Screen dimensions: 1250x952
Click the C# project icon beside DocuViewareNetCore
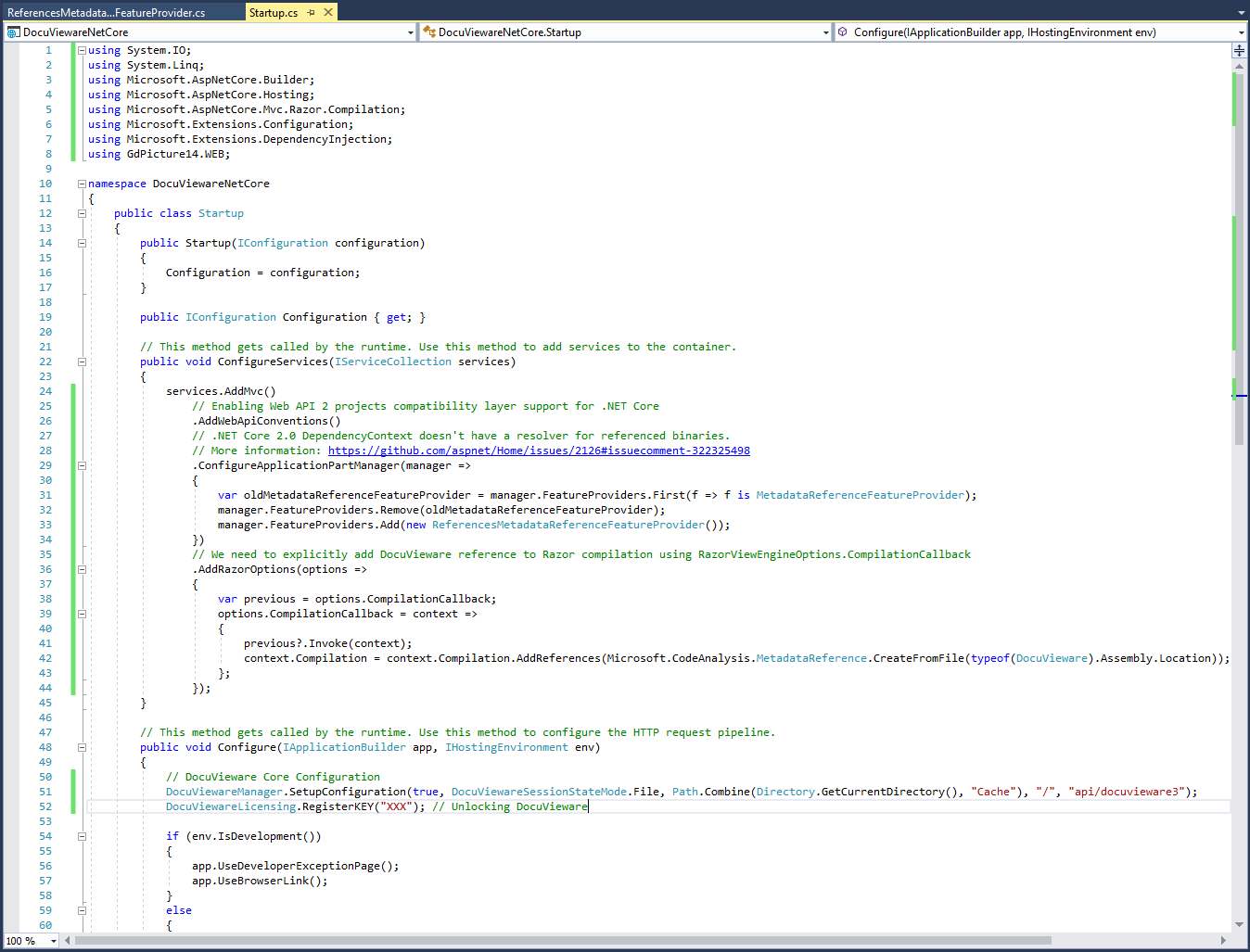coord(12,32)
